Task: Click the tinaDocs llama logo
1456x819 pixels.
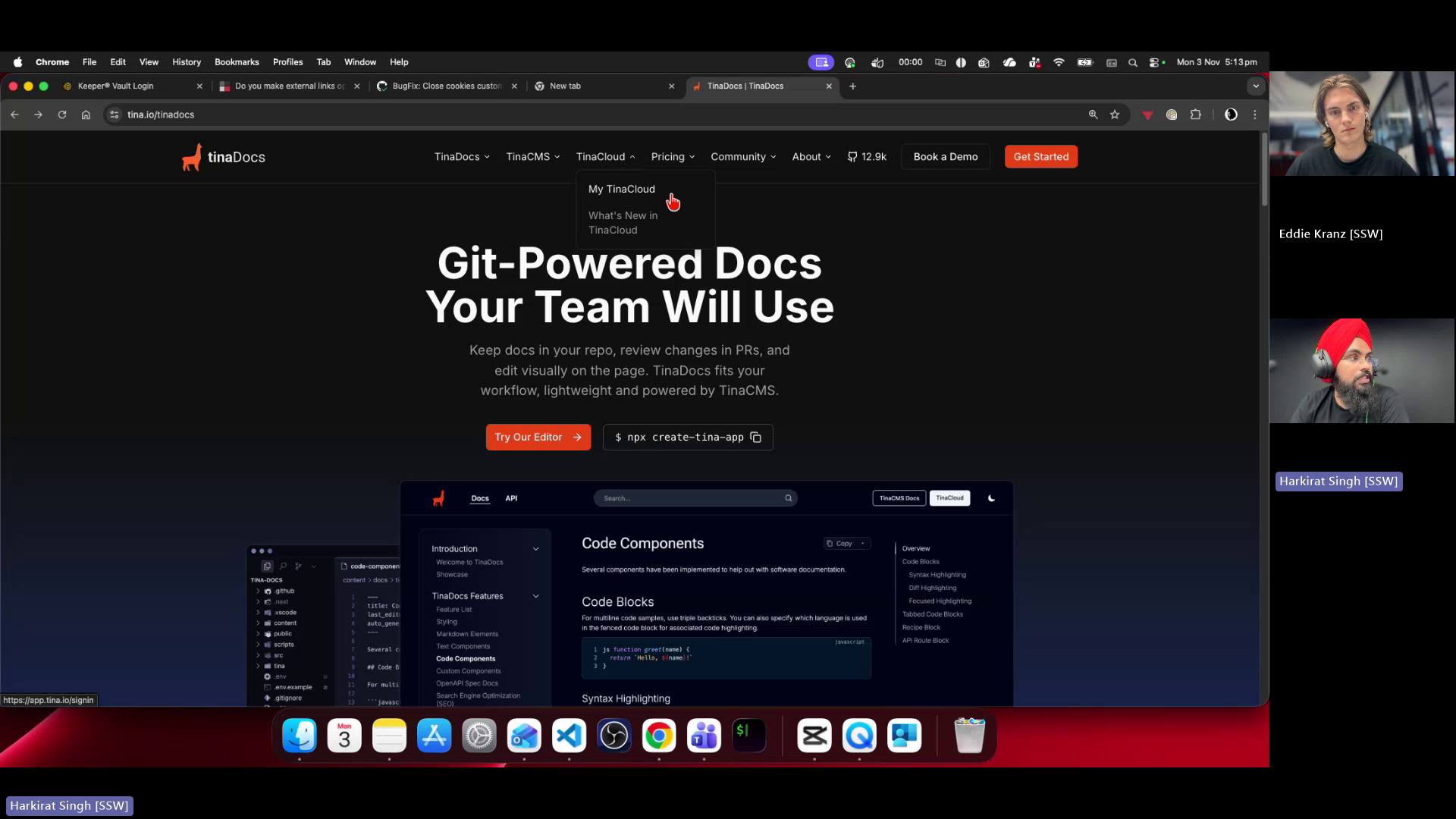Action: click(193, 156)
